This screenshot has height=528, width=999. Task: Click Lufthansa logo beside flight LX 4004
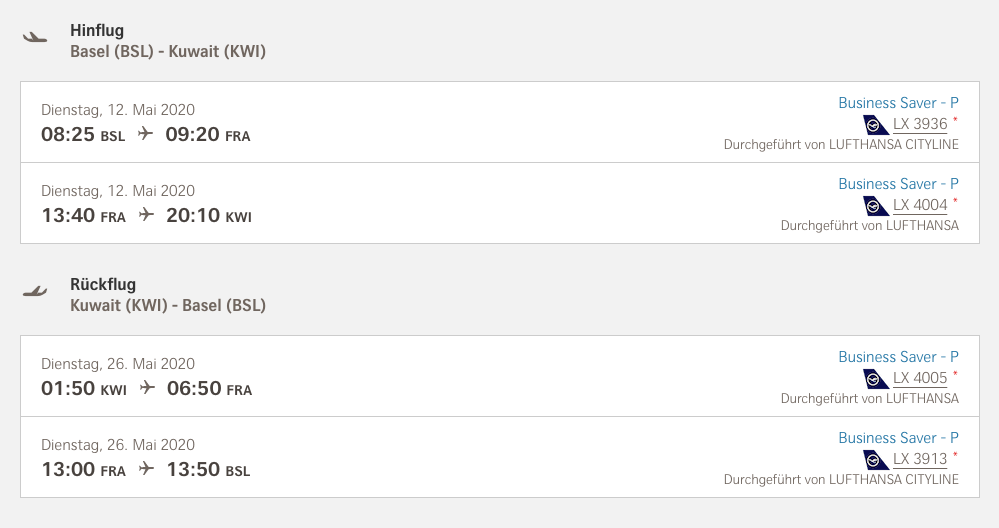(x=876, y=206)
